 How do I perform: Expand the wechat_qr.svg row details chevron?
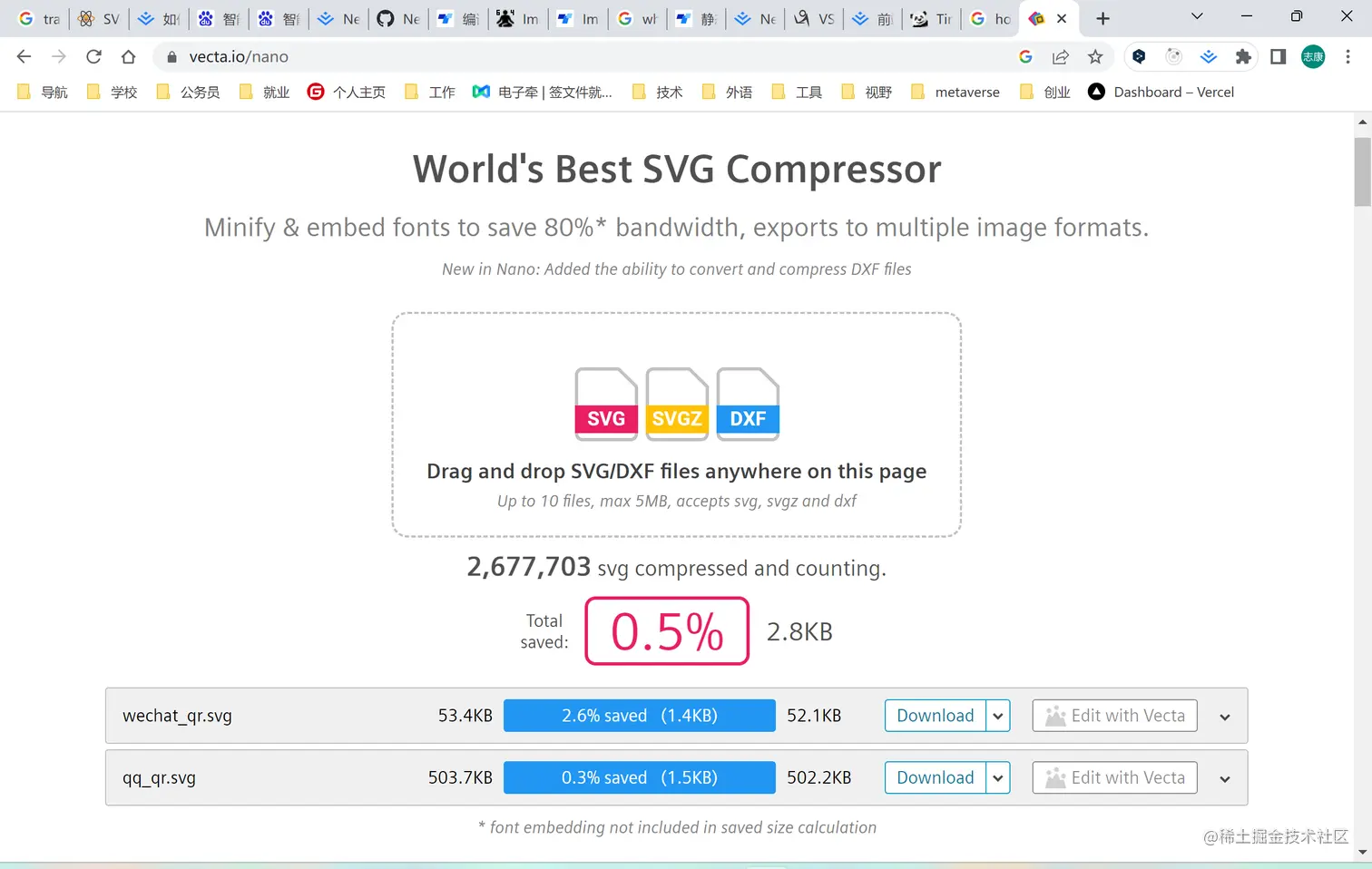(x=1224, y=716)
